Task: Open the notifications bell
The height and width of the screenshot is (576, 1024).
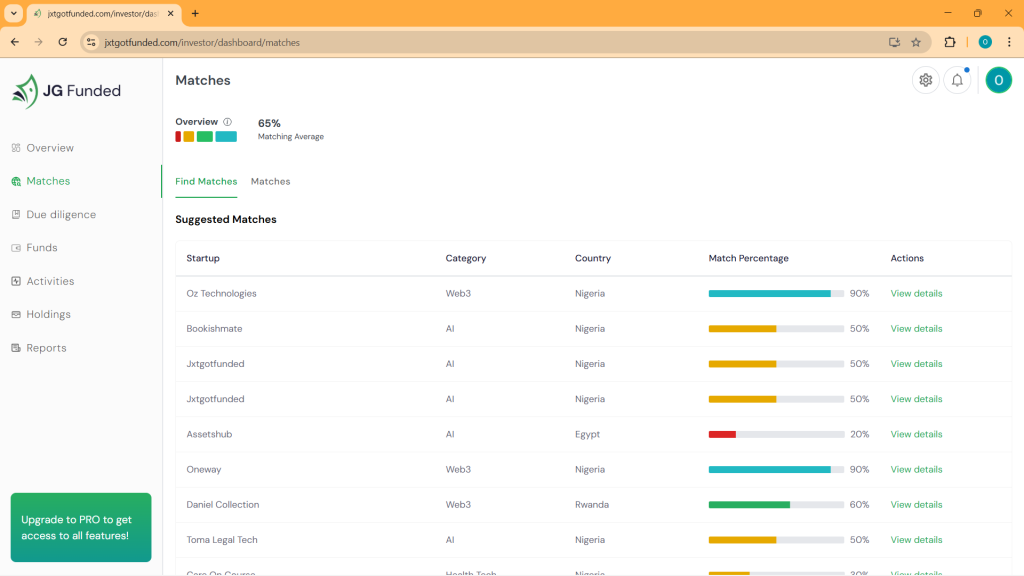Action: pyautogui.click(x=957, y=80)
